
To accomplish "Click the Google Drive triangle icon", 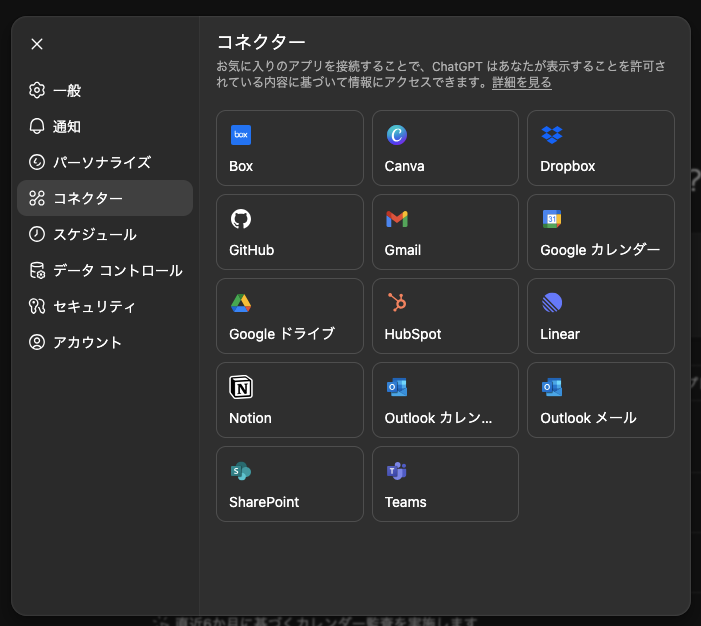I will (241, 303).
